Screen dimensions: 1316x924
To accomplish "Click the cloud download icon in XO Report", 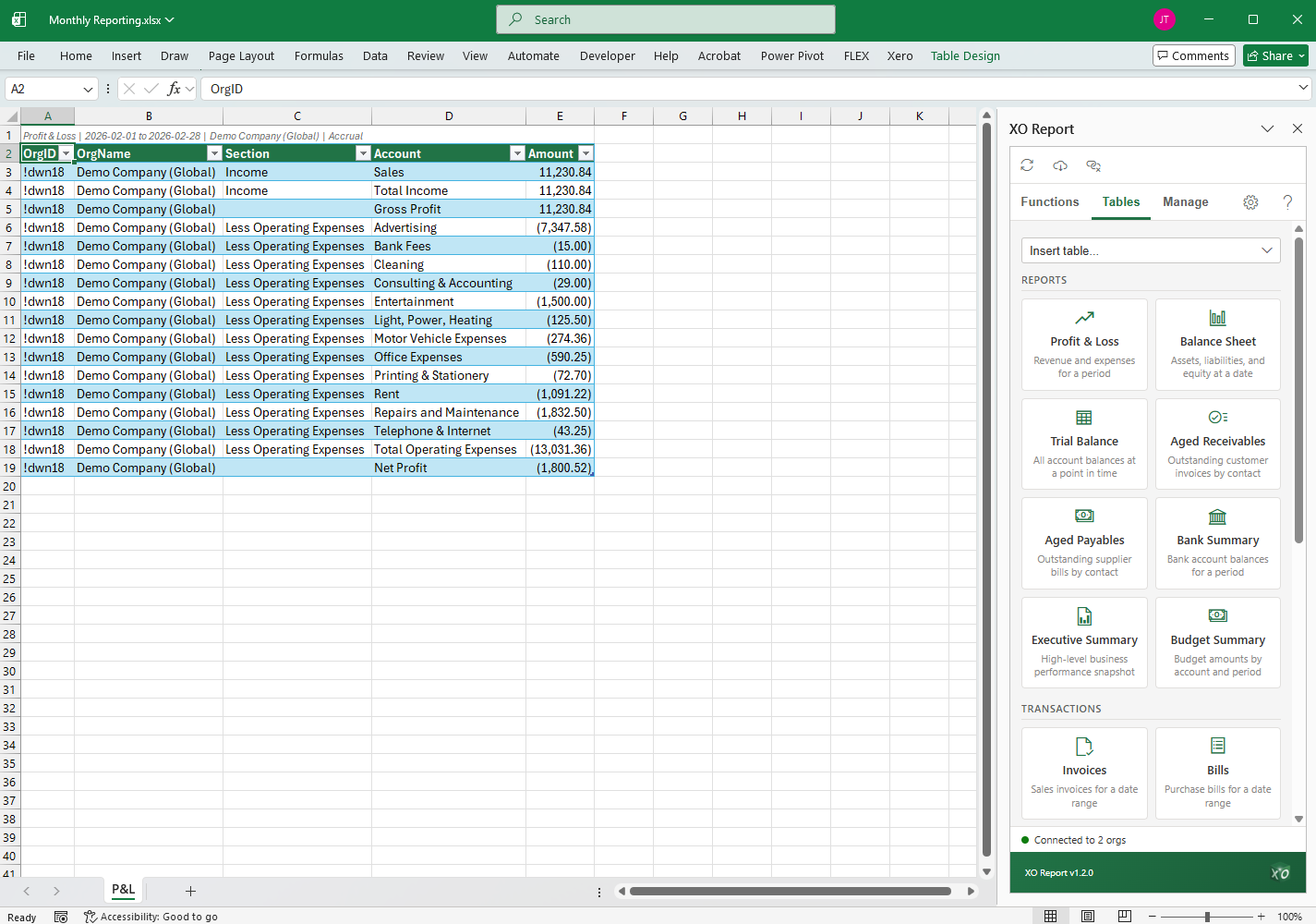I will coord(1060,165).
